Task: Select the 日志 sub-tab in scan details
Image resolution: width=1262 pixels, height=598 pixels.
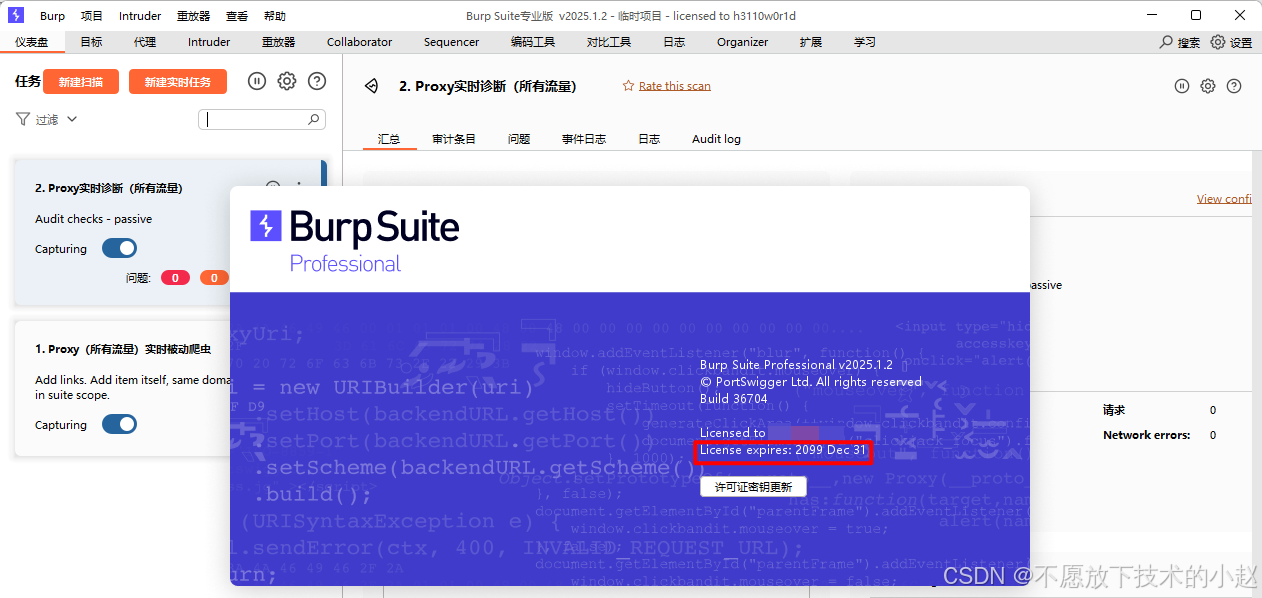Action: [649, 139]
